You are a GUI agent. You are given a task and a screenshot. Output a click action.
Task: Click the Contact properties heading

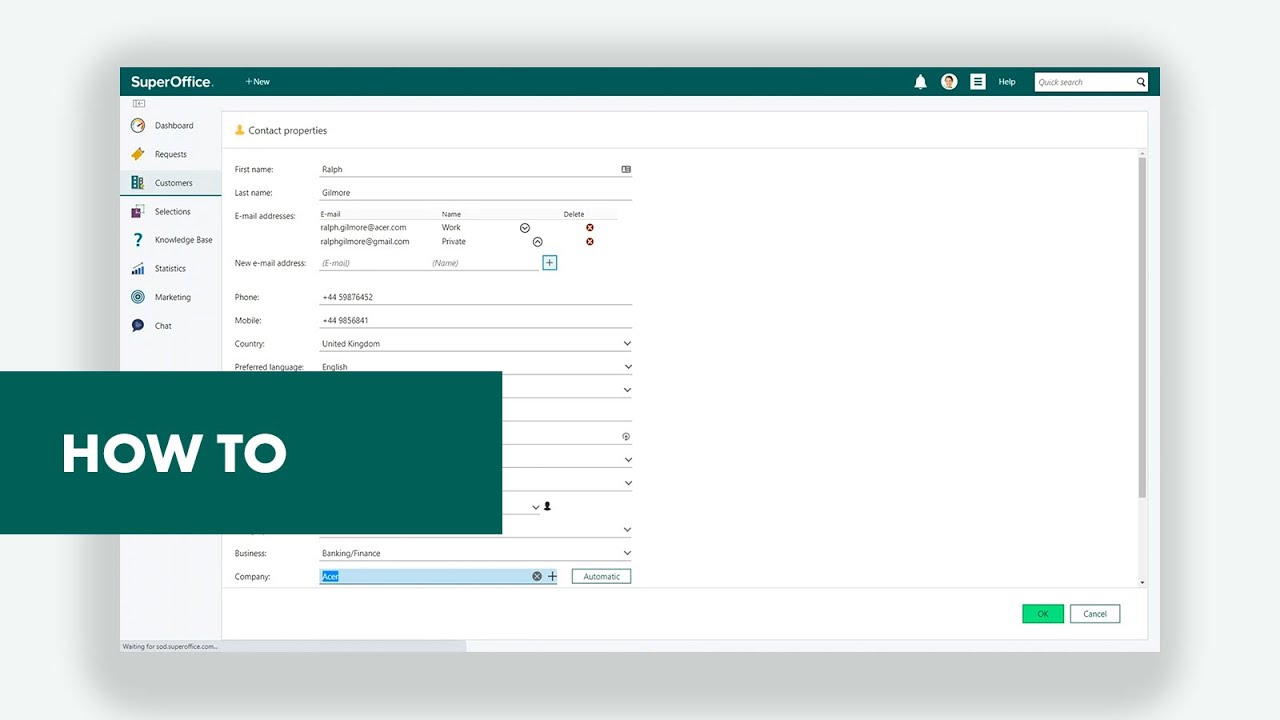click(x=288, y=131)
